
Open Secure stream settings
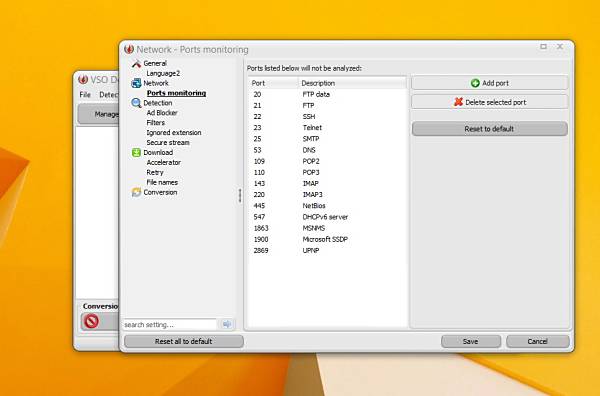(168, 143)
